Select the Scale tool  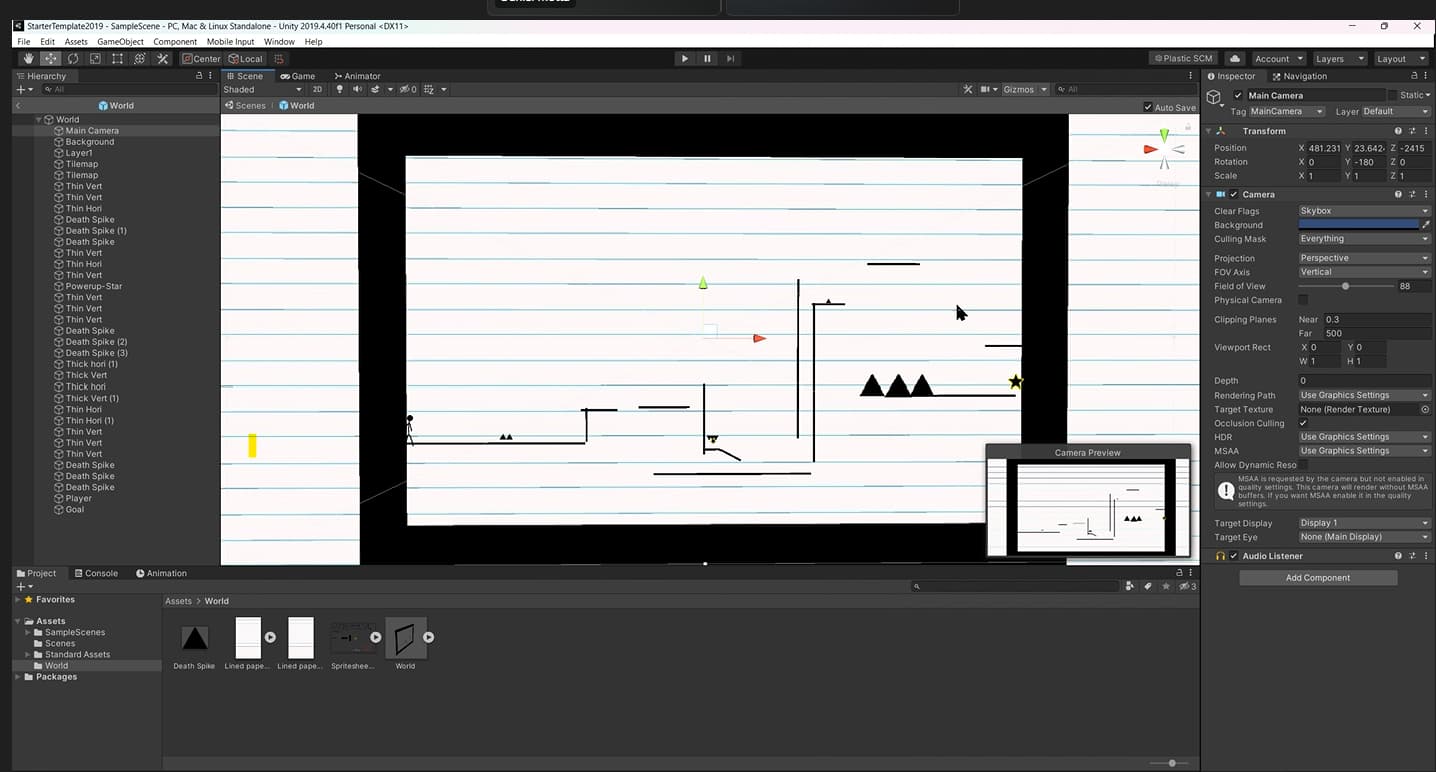[x=94, y=58]
